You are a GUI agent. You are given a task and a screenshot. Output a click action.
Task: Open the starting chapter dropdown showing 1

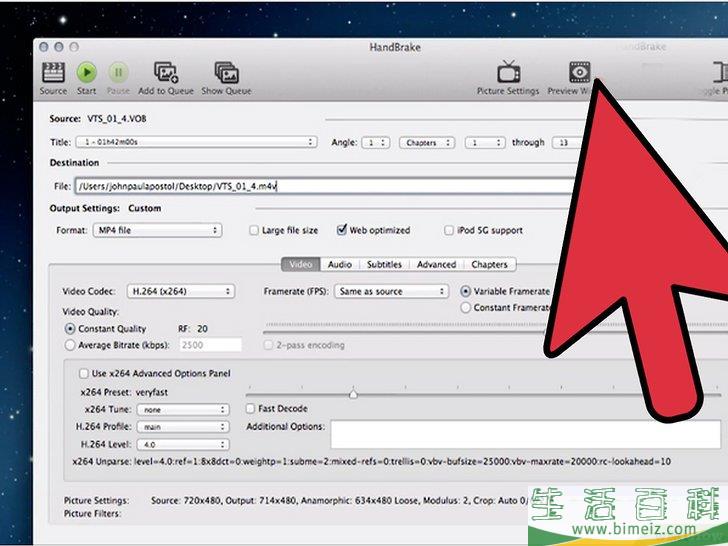(x=485, y=143)
